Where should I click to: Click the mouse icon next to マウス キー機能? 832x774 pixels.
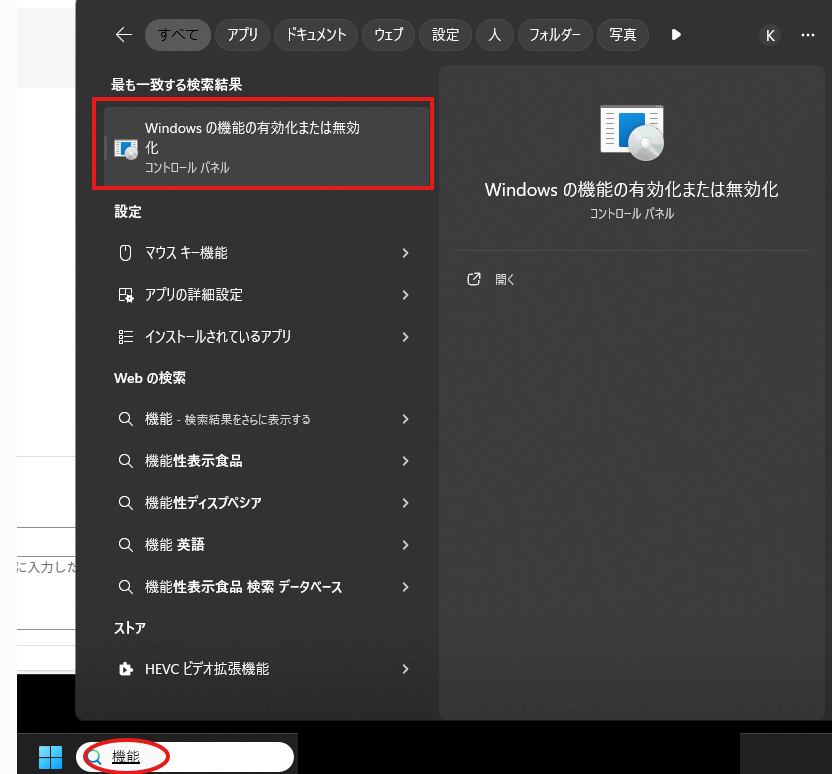point(125,253)
